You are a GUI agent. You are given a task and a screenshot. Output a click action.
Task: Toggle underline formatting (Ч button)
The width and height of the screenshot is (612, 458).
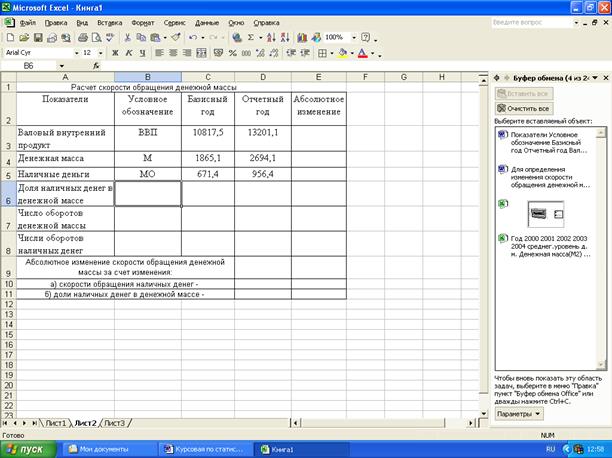(143, 52)
